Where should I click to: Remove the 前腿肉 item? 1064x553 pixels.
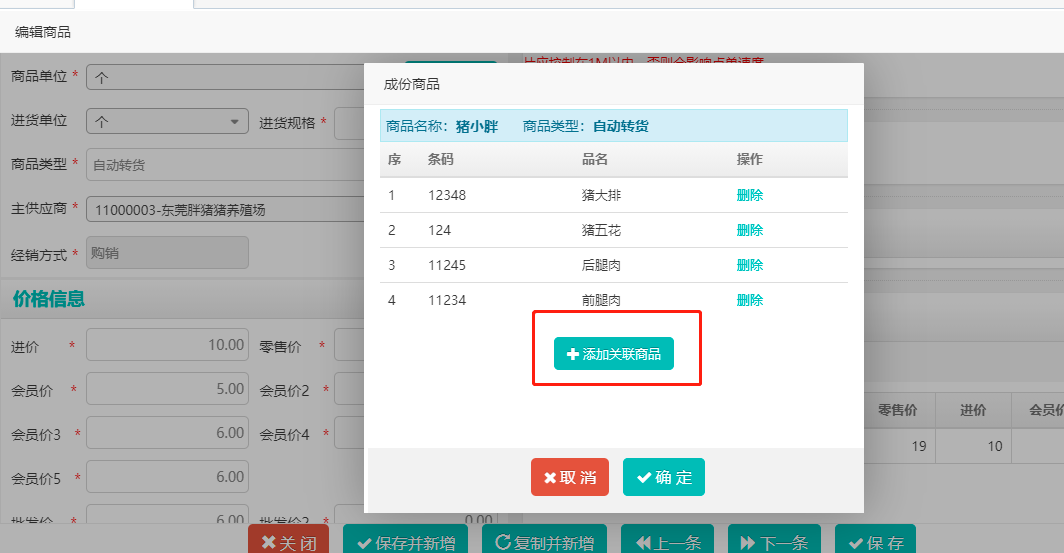749,300
